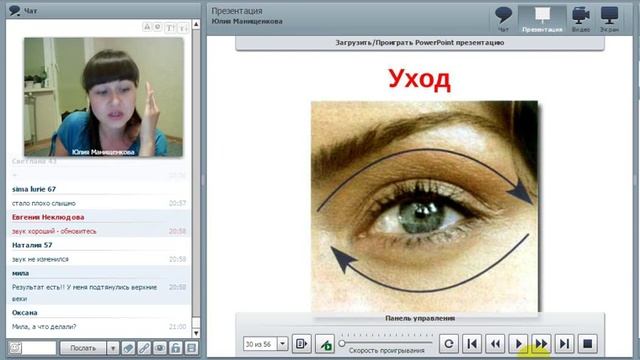The image size is (640, 360).
Task: Open the emoticon smiley picker
Action: coord(15,348)
